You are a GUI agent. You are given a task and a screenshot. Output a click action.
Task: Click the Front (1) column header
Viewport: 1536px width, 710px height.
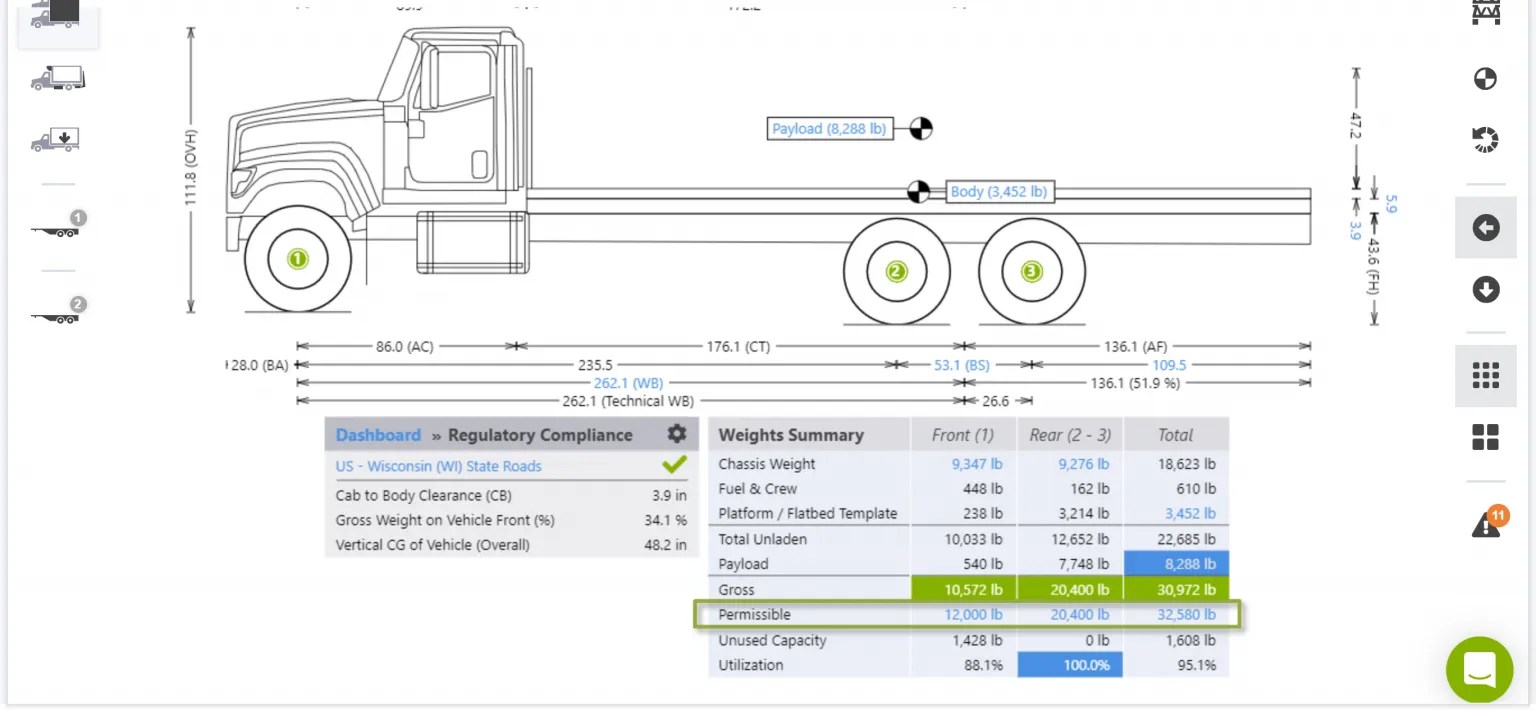coord(963,435)
